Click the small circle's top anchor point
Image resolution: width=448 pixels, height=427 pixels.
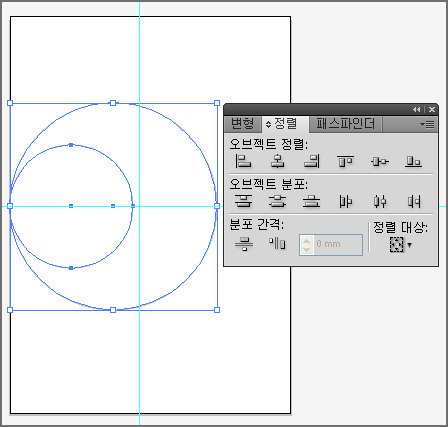coord(71,145)
